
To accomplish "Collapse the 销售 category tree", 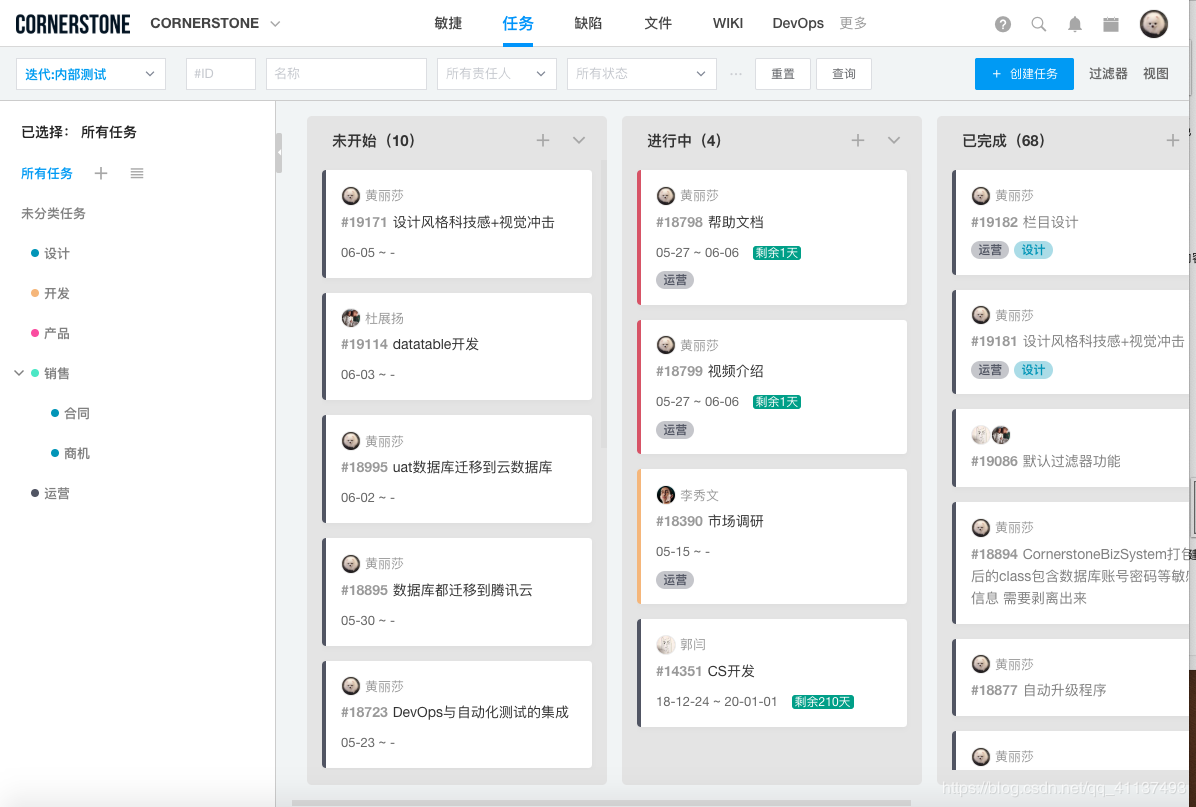I will (19, 373).
